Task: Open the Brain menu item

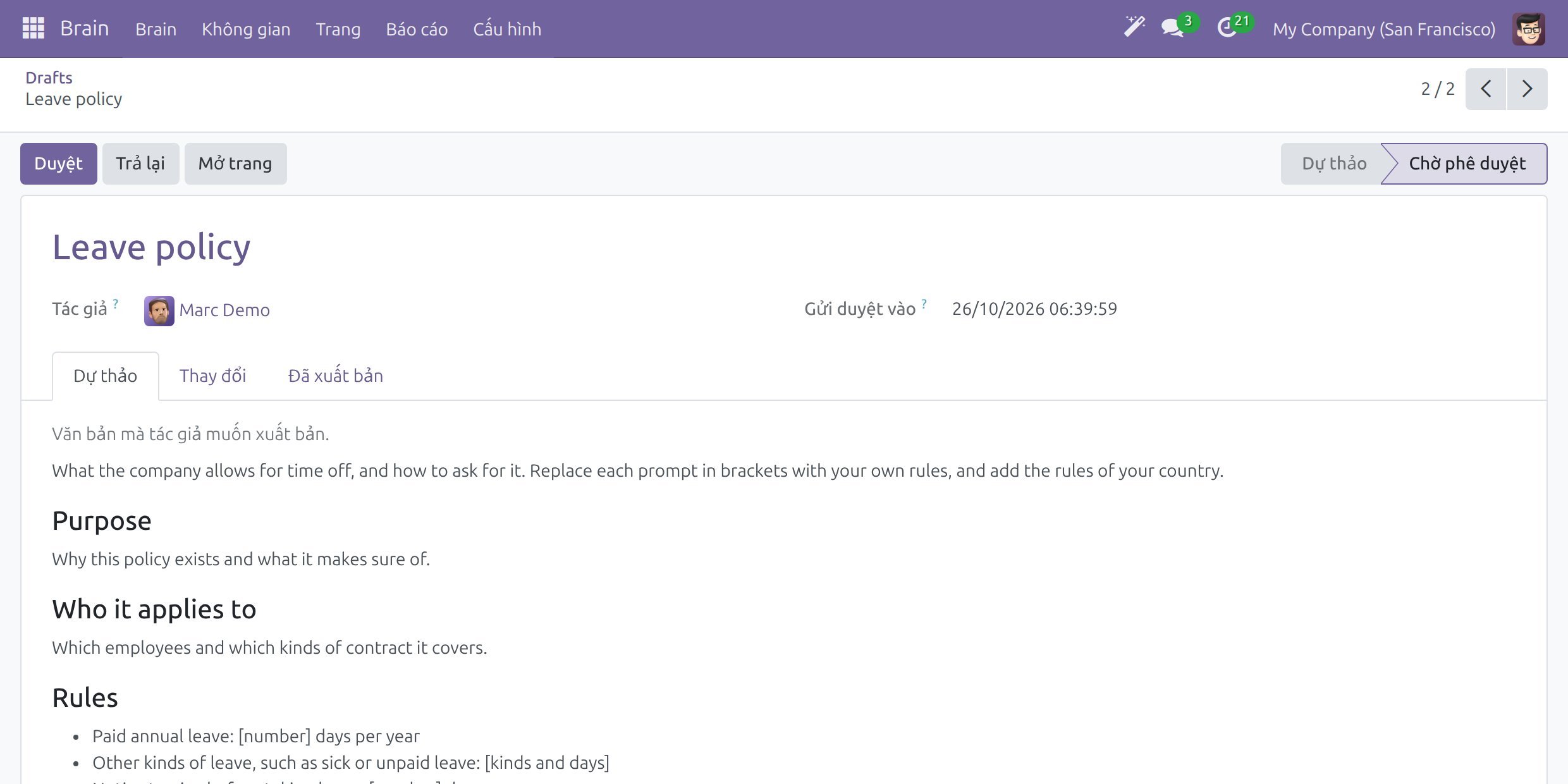Action: [156, 29]
